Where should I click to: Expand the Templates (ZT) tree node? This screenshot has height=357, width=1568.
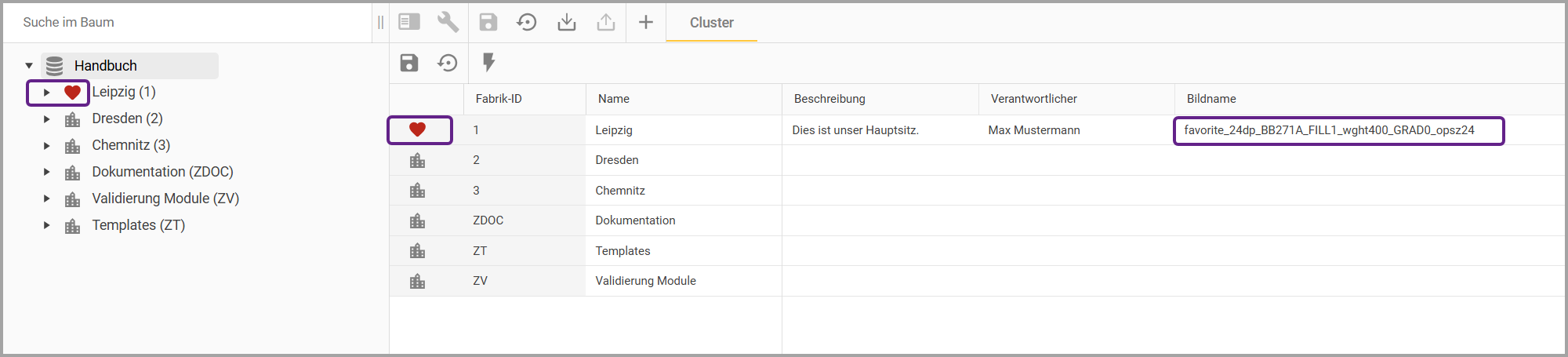(x=47, y=225)
